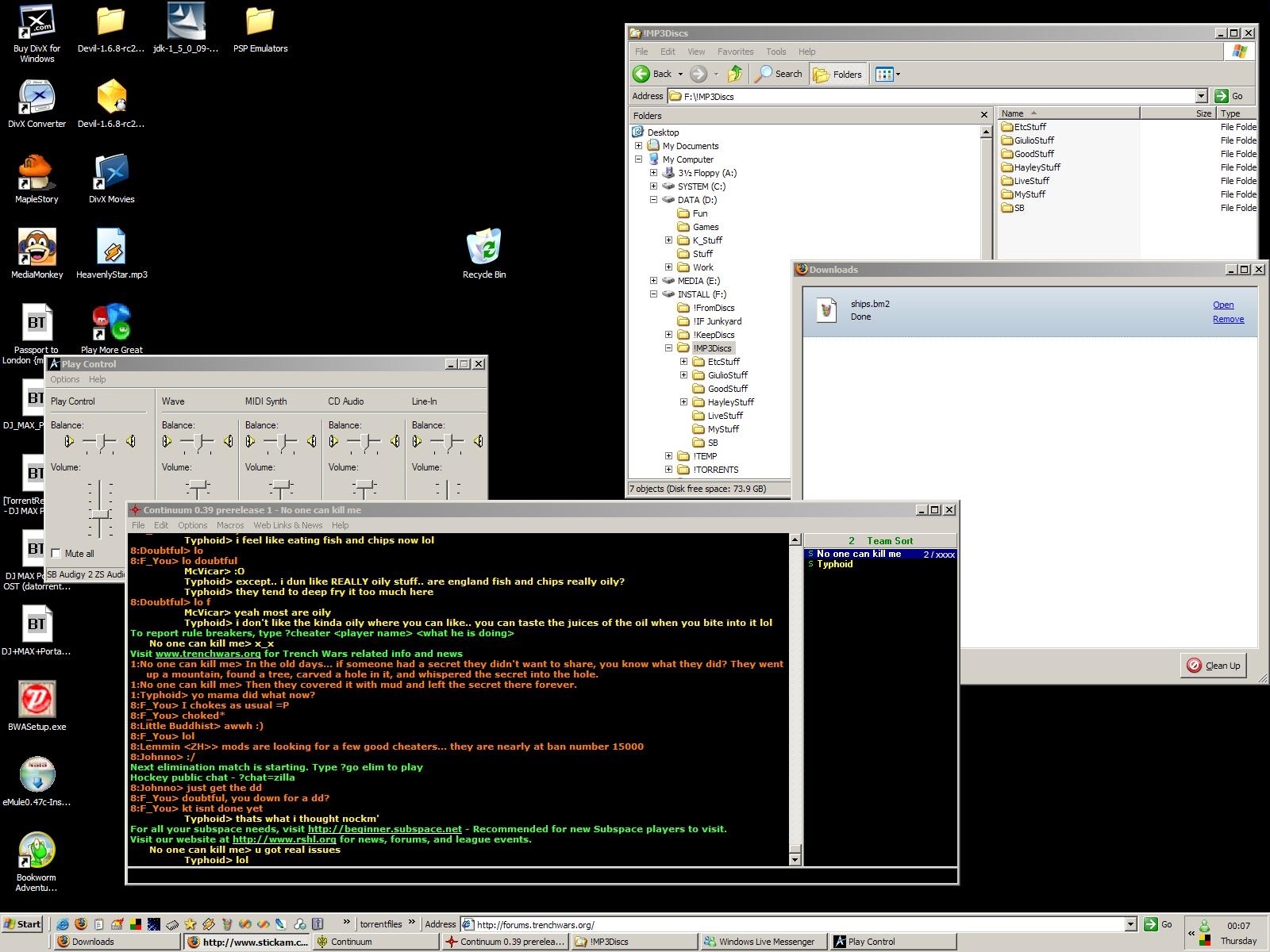
Task: Go up one folder level in Explorer
Action: pos(735,74)
